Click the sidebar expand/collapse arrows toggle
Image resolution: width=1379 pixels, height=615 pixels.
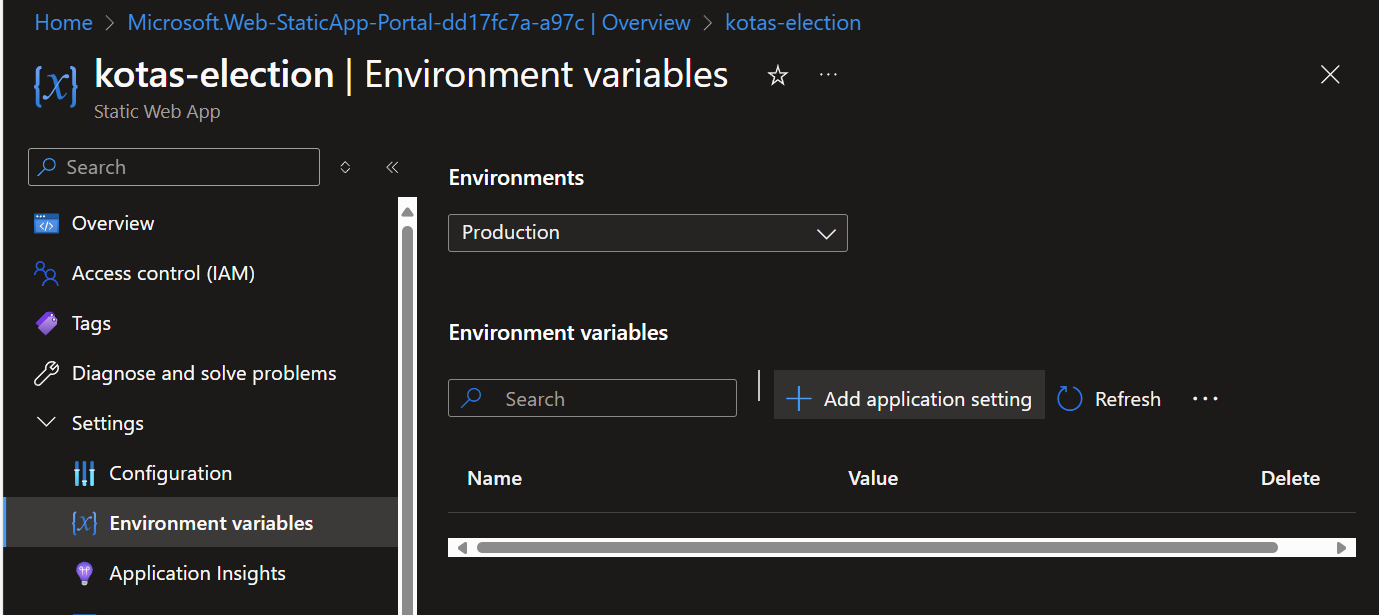tap(345, 167)
